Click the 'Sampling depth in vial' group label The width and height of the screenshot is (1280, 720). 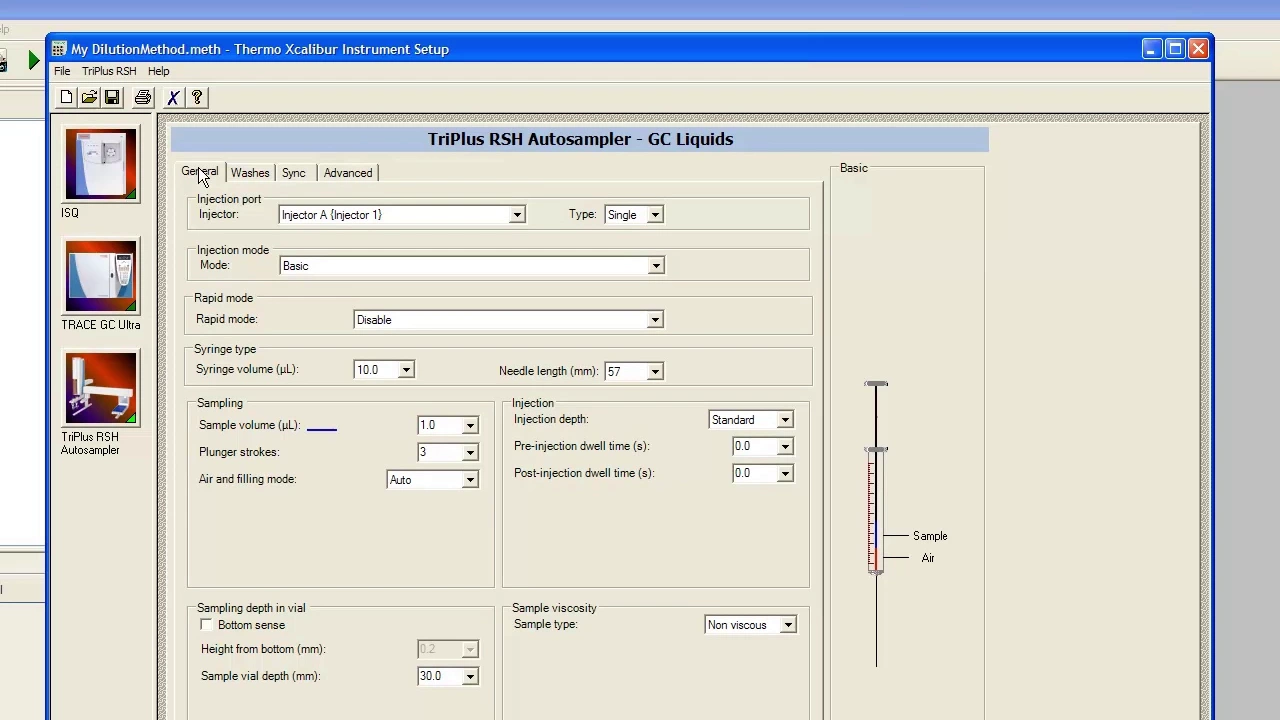coord(251,608)
